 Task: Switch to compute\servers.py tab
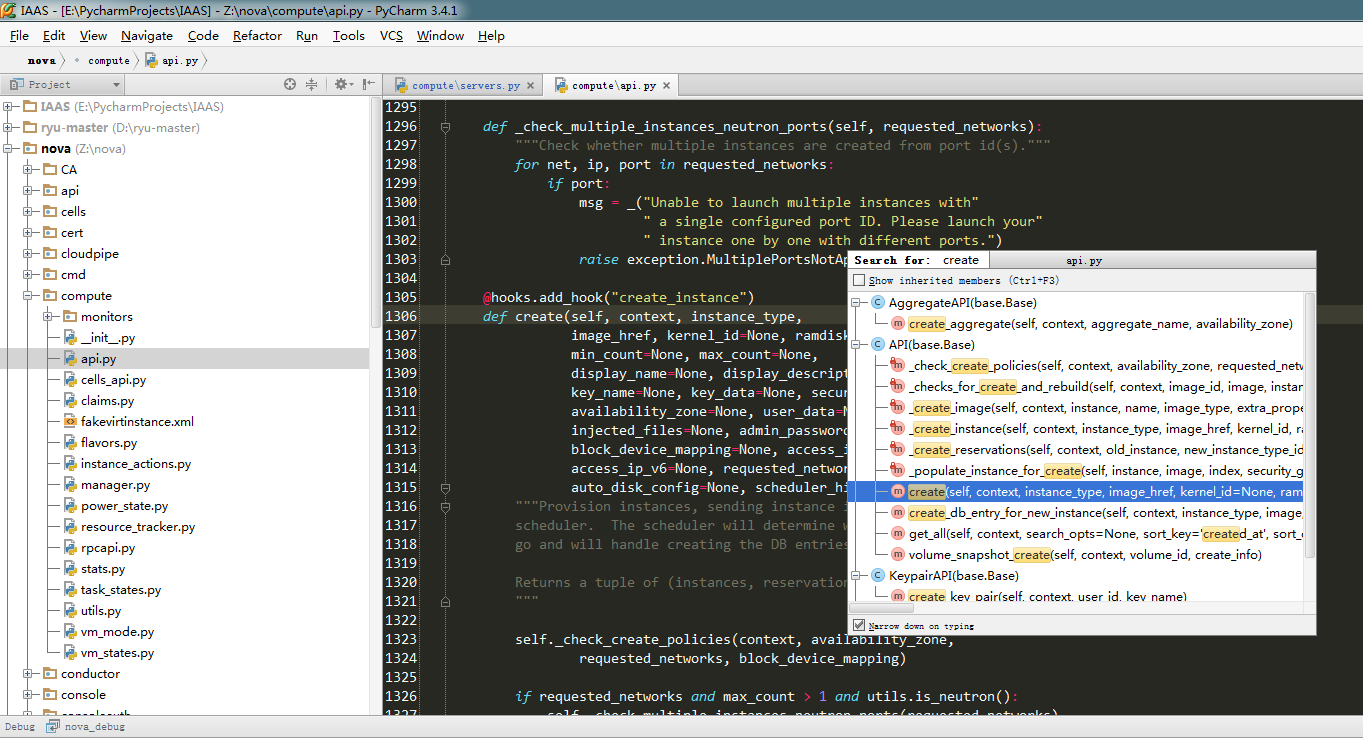465,86
